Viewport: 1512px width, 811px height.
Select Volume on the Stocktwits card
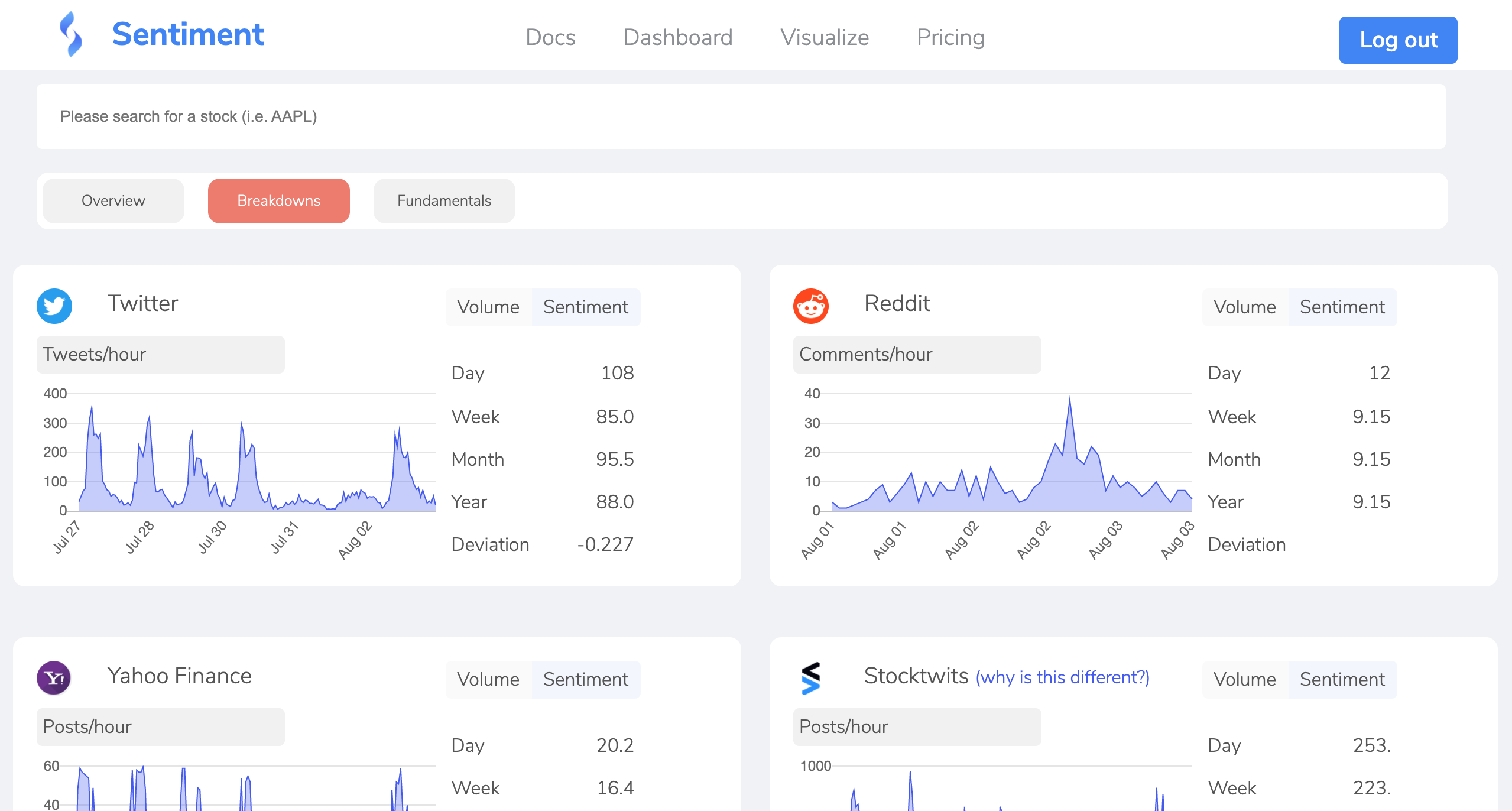pyautogui.click(x=1244, y=679)
